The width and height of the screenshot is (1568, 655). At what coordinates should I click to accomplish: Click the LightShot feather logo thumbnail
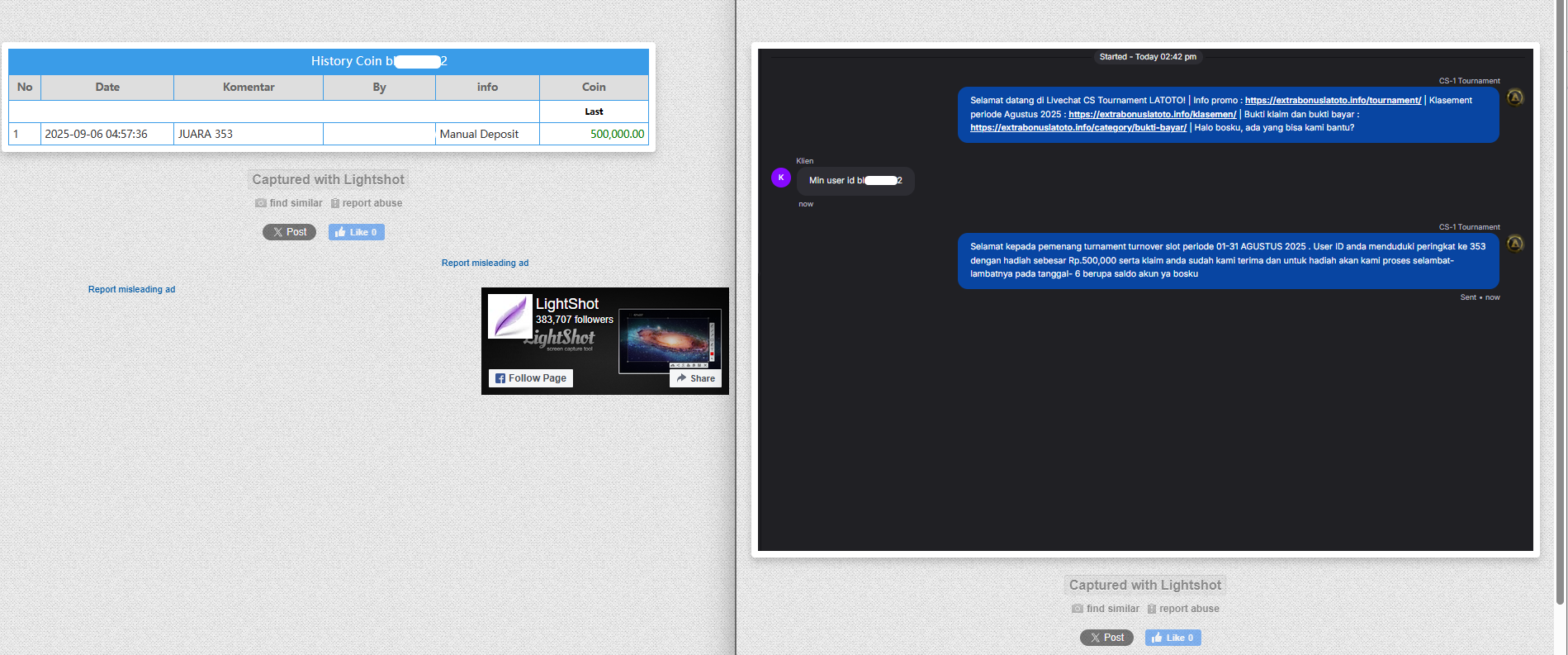[510, 316]
